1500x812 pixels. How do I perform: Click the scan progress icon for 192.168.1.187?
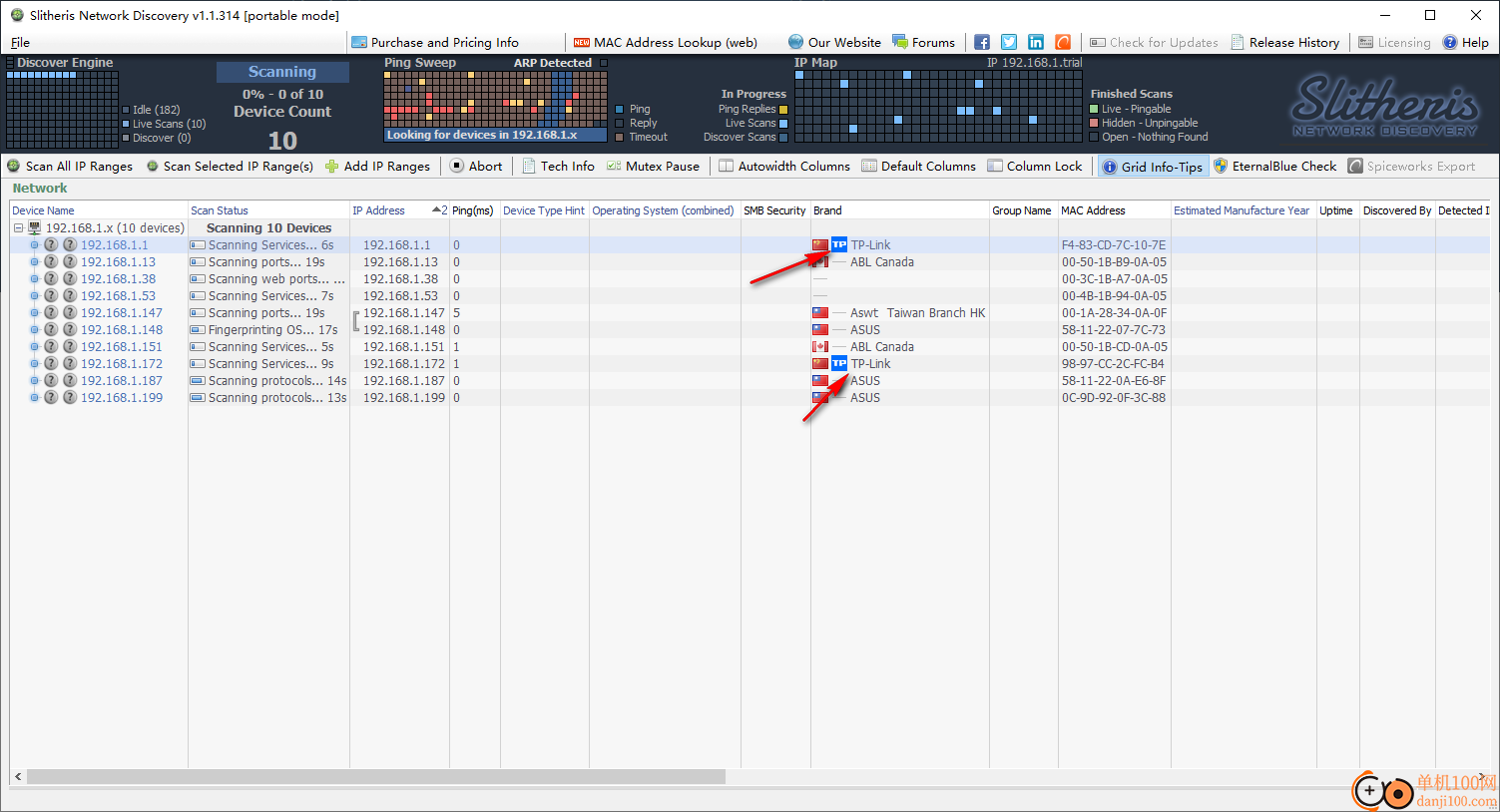[x=198, y=381]
